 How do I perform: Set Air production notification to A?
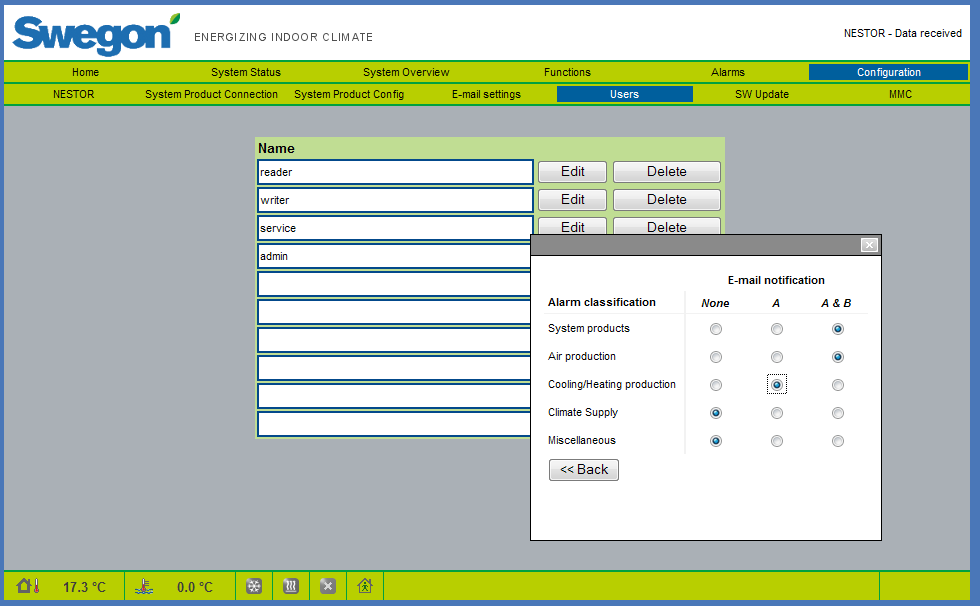click(776, 357)
